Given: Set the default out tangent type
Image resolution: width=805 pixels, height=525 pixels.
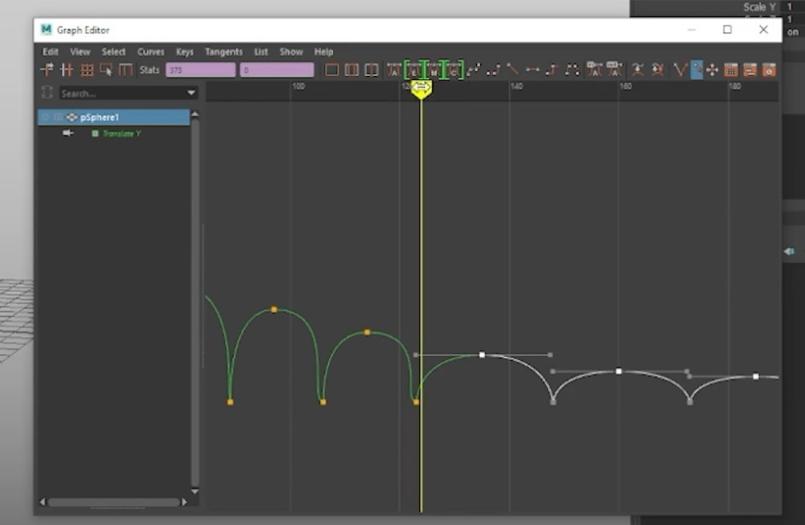Looking at the screenshot, I should click(x=614, y=70).
